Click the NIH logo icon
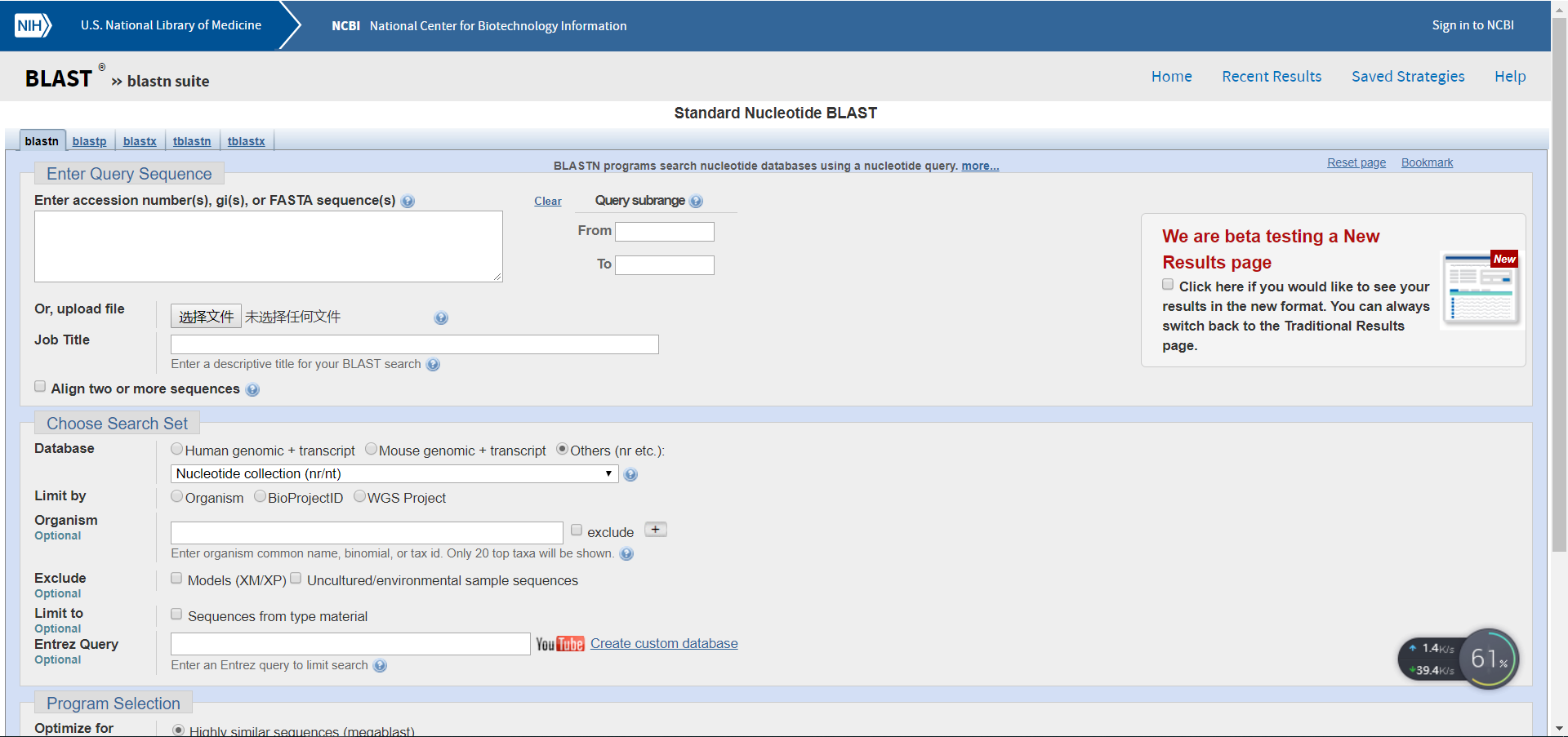 (x=33, y=25)
